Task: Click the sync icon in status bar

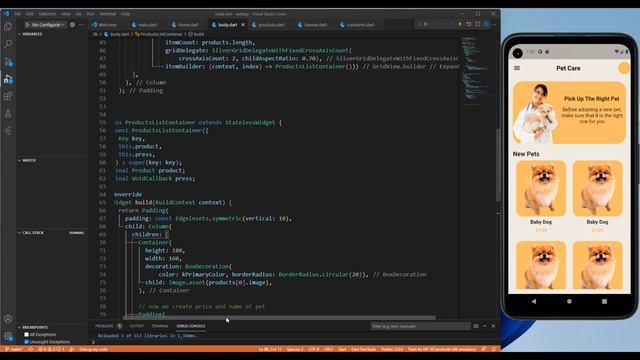Action: pyautogui.click(x=31, y=349)
